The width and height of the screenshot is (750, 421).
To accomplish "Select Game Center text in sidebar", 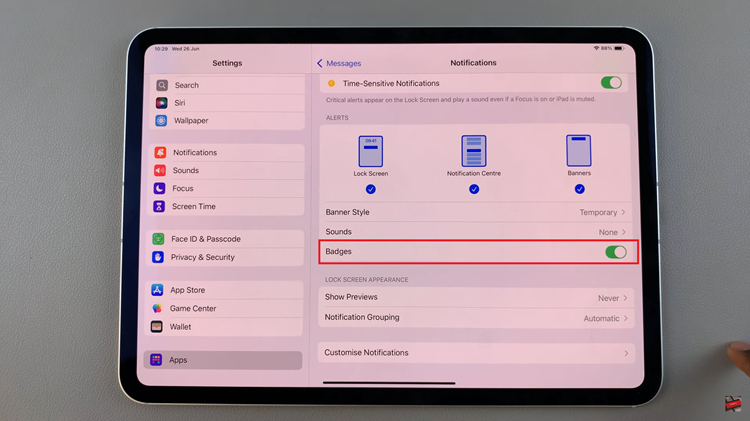I will coord(193,309).
